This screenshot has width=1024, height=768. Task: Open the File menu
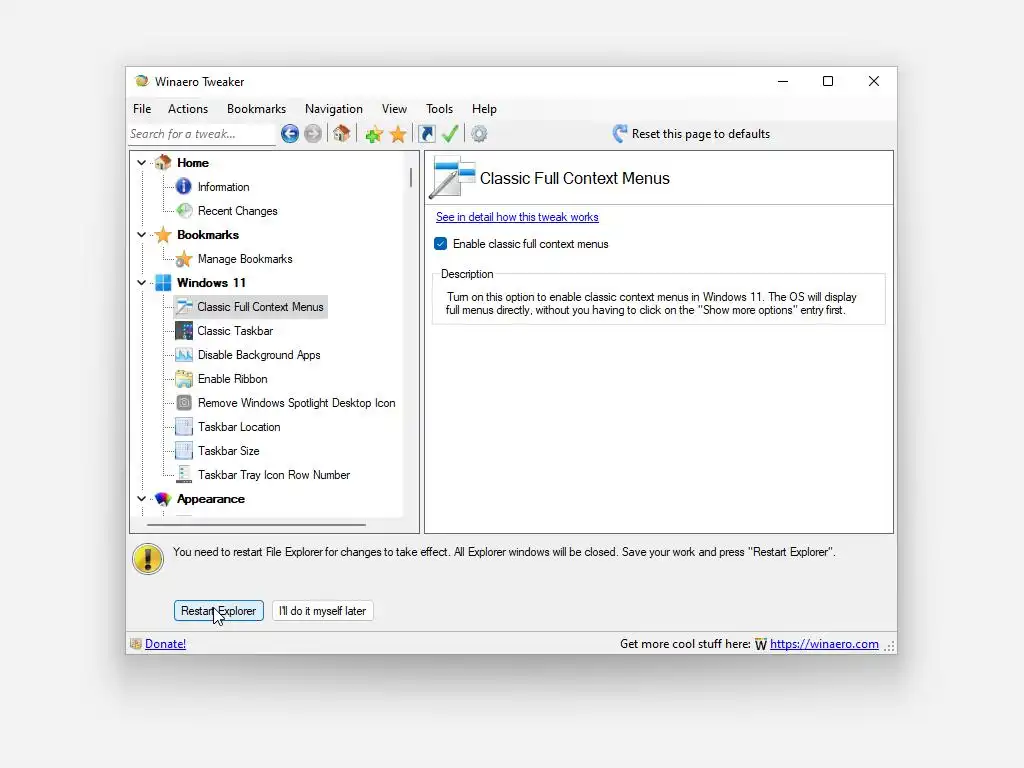(142, 109)
